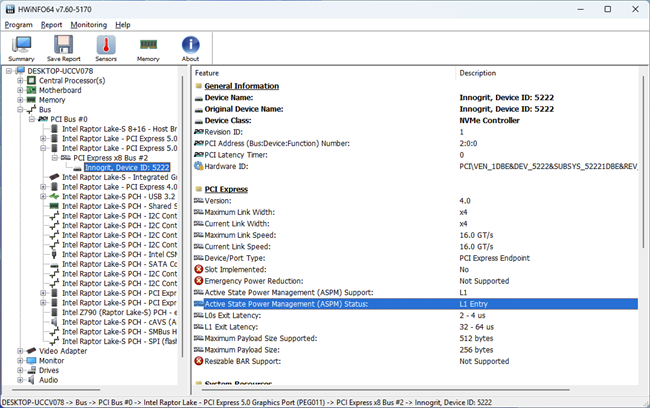Expand the Video Adapter node
650x408 pixels.
(x=20, y=351)
